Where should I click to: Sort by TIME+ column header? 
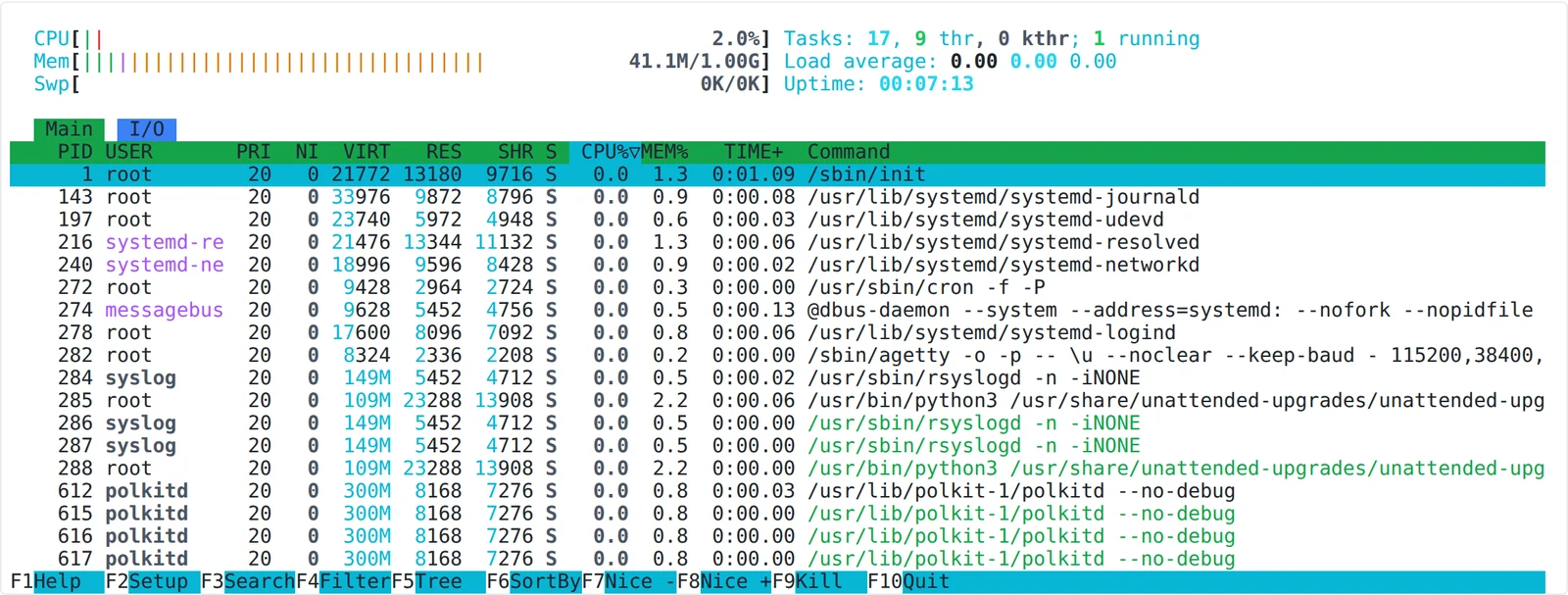pyautogui.click(x=754, y=152)
